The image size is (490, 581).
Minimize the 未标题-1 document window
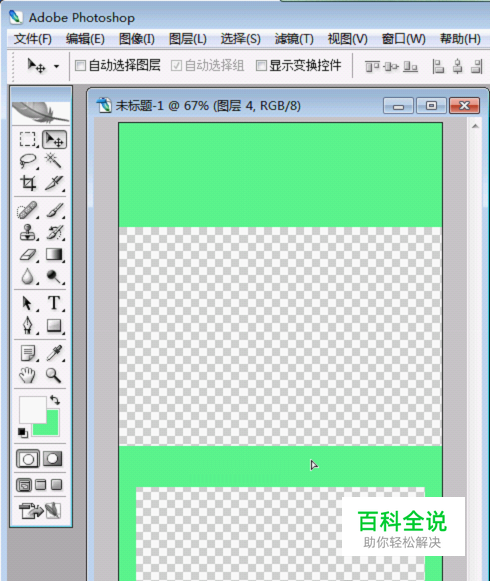coord(398,106)
